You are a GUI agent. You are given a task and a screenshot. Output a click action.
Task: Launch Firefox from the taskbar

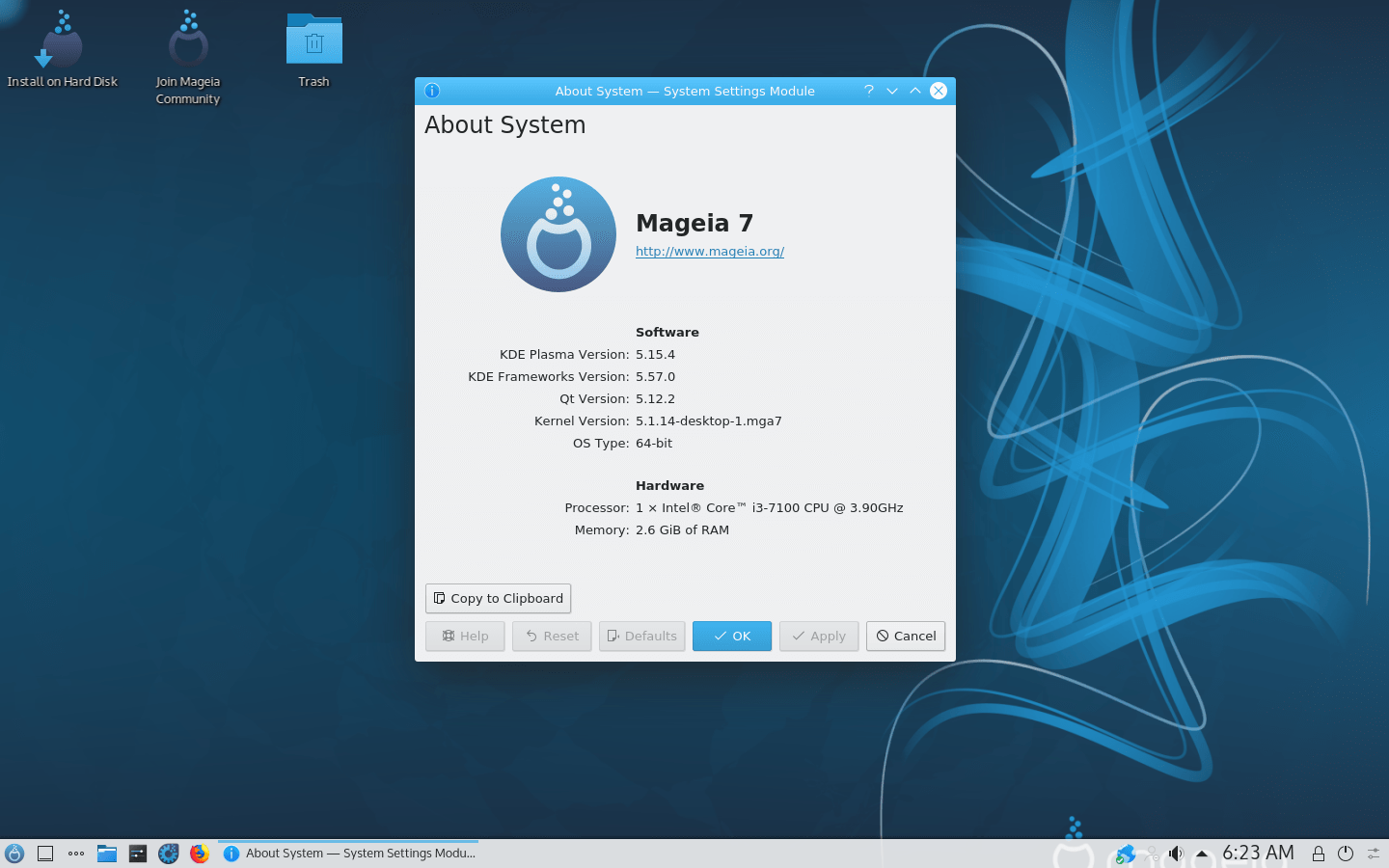pyautogui.click(x=200, y=854)
